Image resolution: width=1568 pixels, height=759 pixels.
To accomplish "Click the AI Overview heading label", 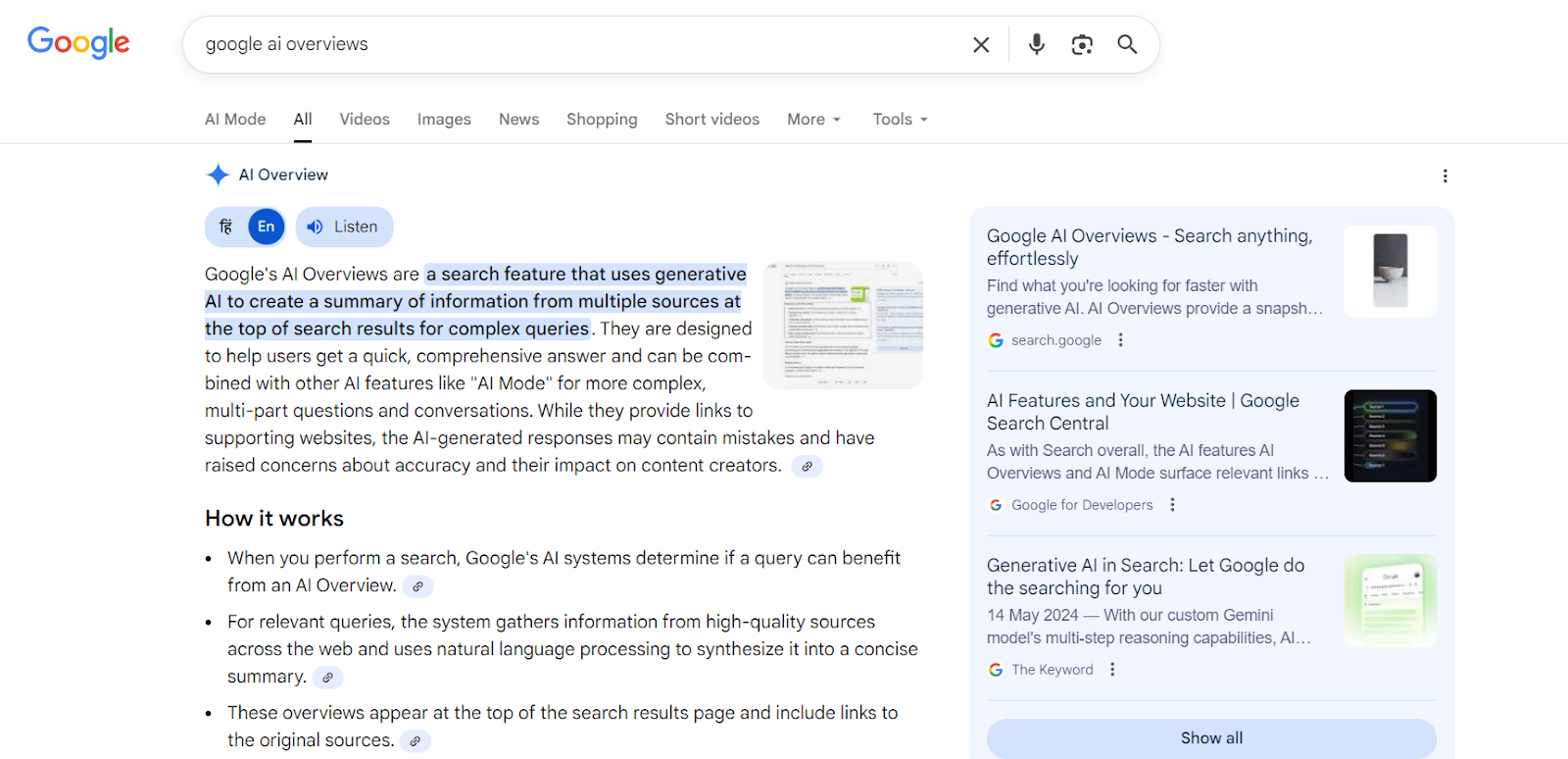I will (x=283, y=175).
